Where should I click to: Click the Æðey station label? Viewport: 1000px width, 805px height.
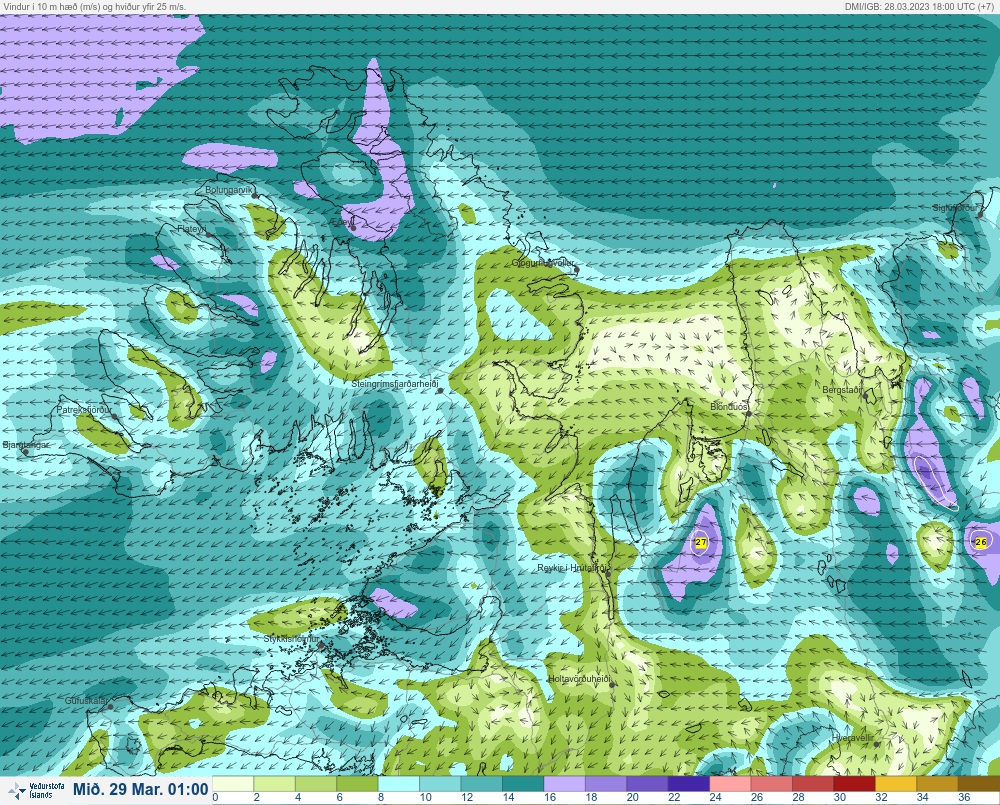click(x=341, y=221)
